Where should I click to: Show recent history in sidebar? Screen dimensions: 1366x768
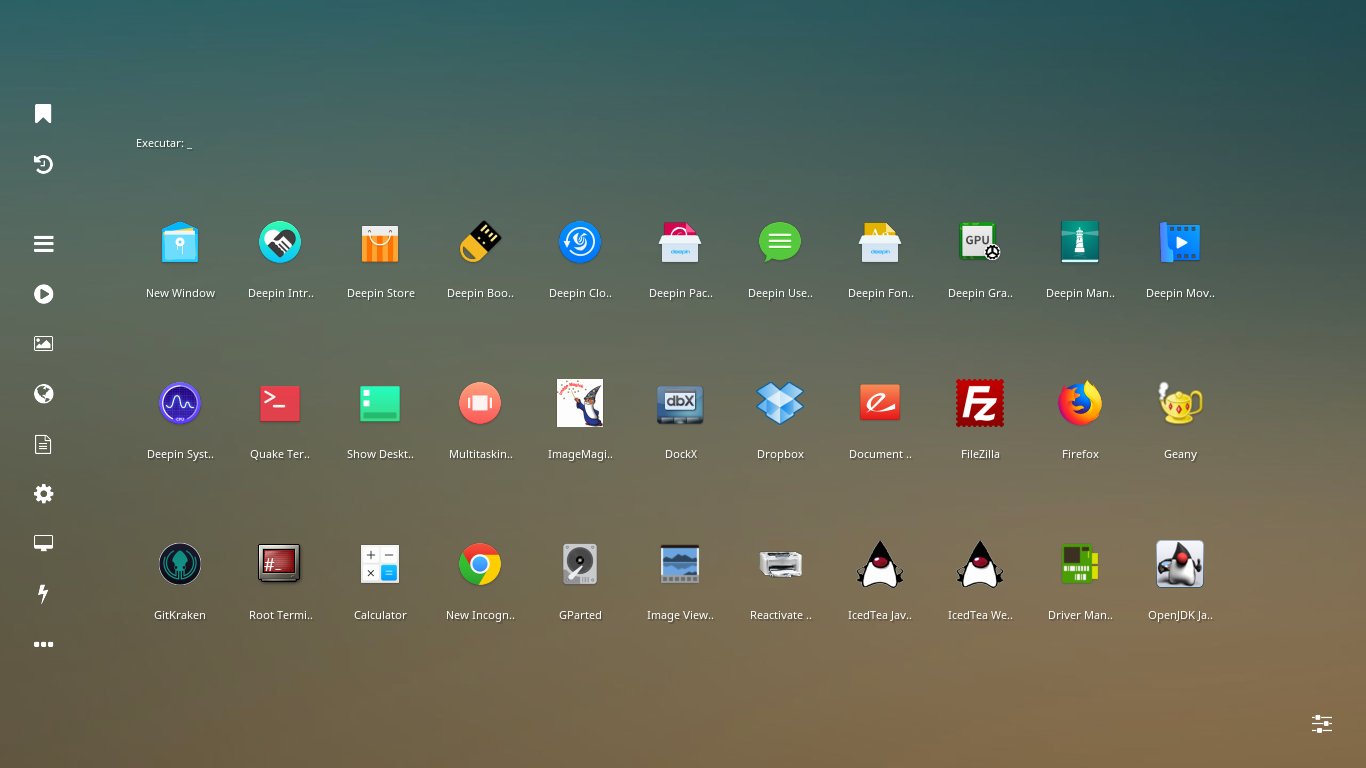tap(43, 164)
